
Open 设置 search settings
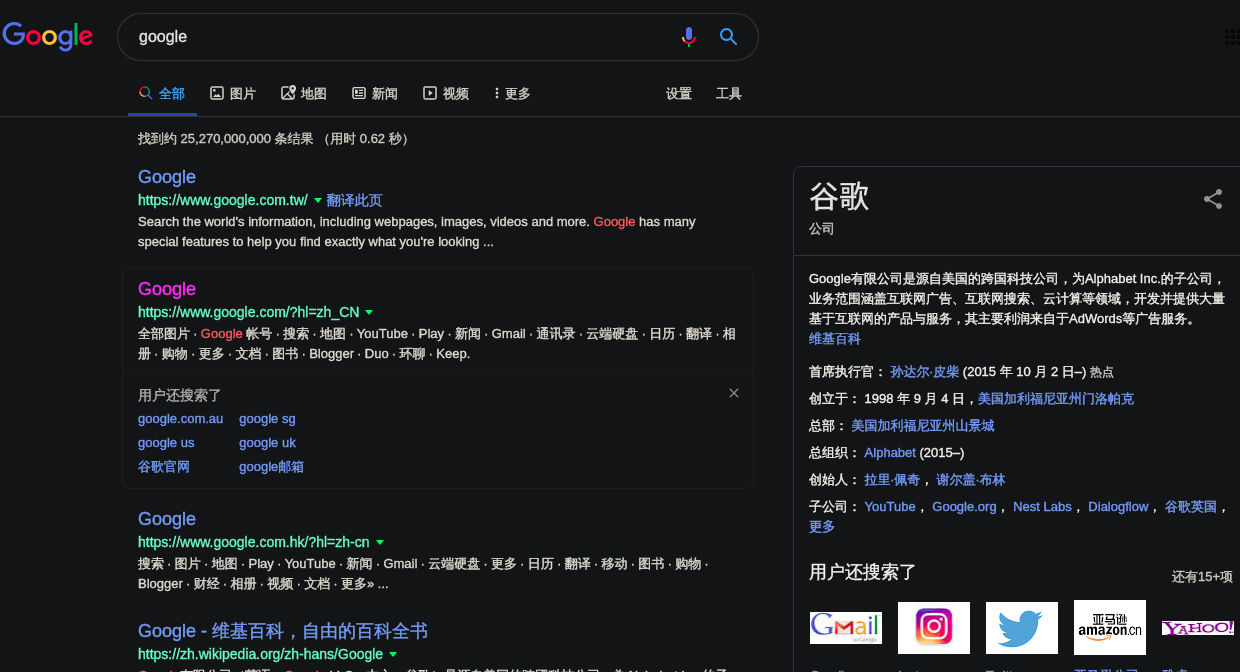tap(679, 93)
